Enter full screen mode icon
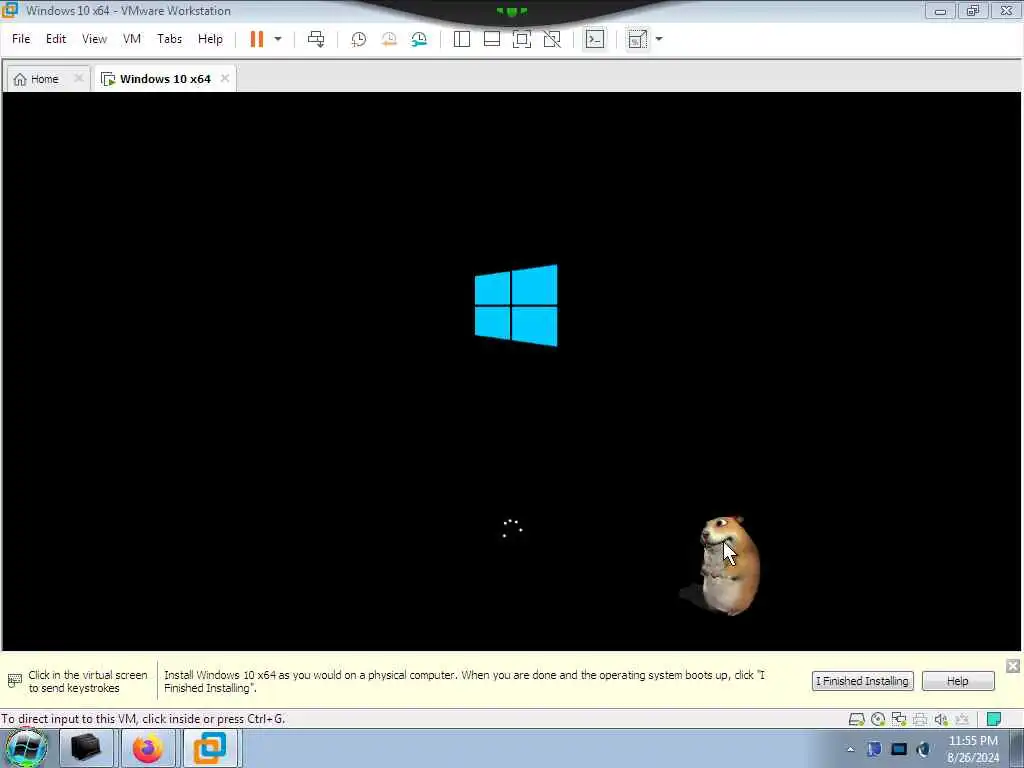The width and height of the screenshot is (1024, 768). point(522,39)
